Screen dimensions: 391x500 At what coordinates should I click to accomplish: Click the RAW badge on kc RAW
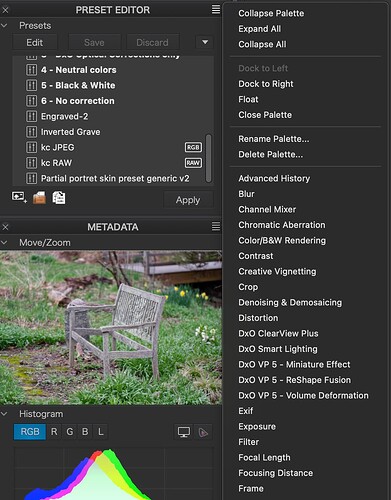pos(193,163)
